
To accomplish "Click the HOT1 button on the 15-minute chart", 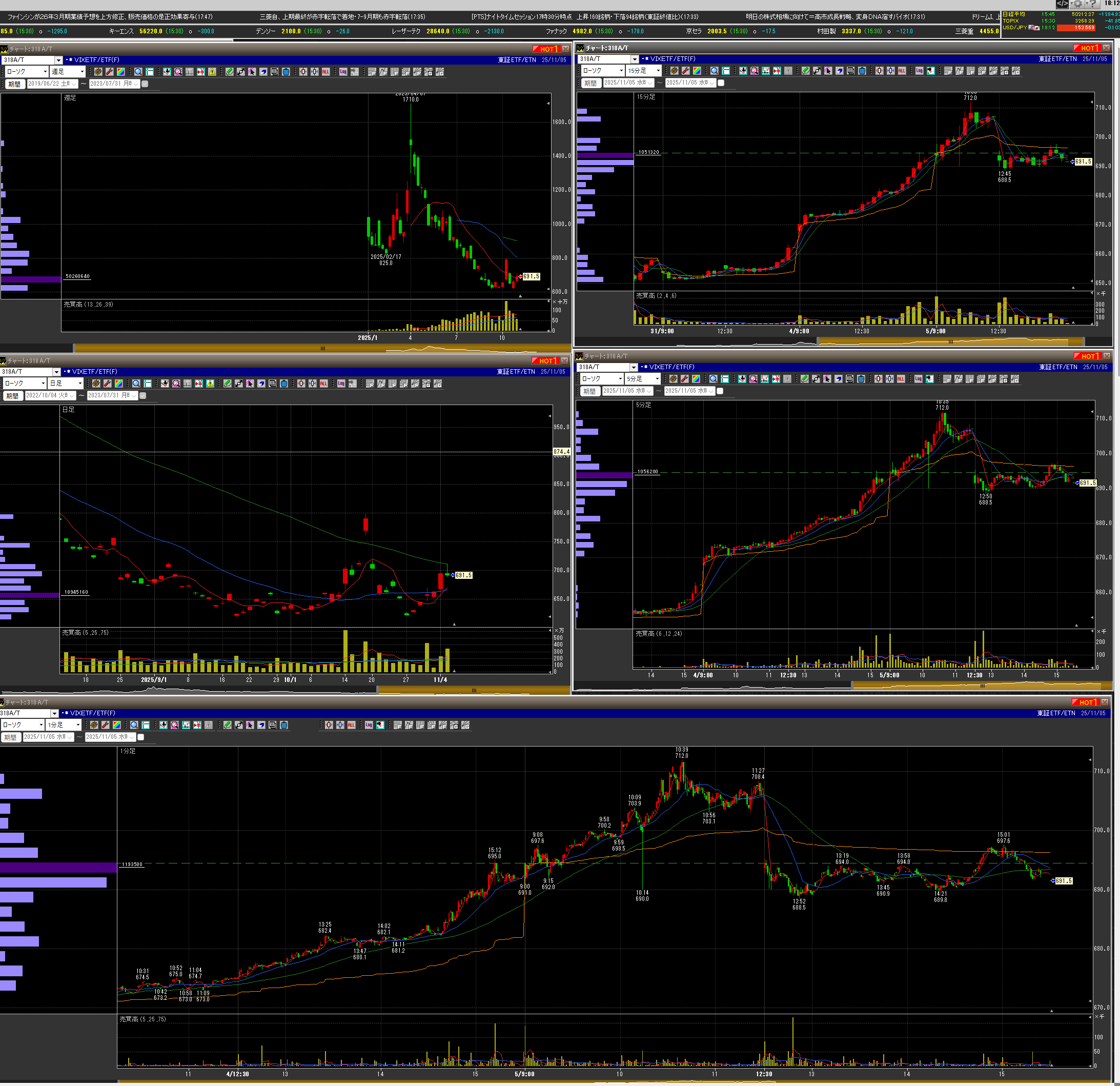I will coord(1088,48).
